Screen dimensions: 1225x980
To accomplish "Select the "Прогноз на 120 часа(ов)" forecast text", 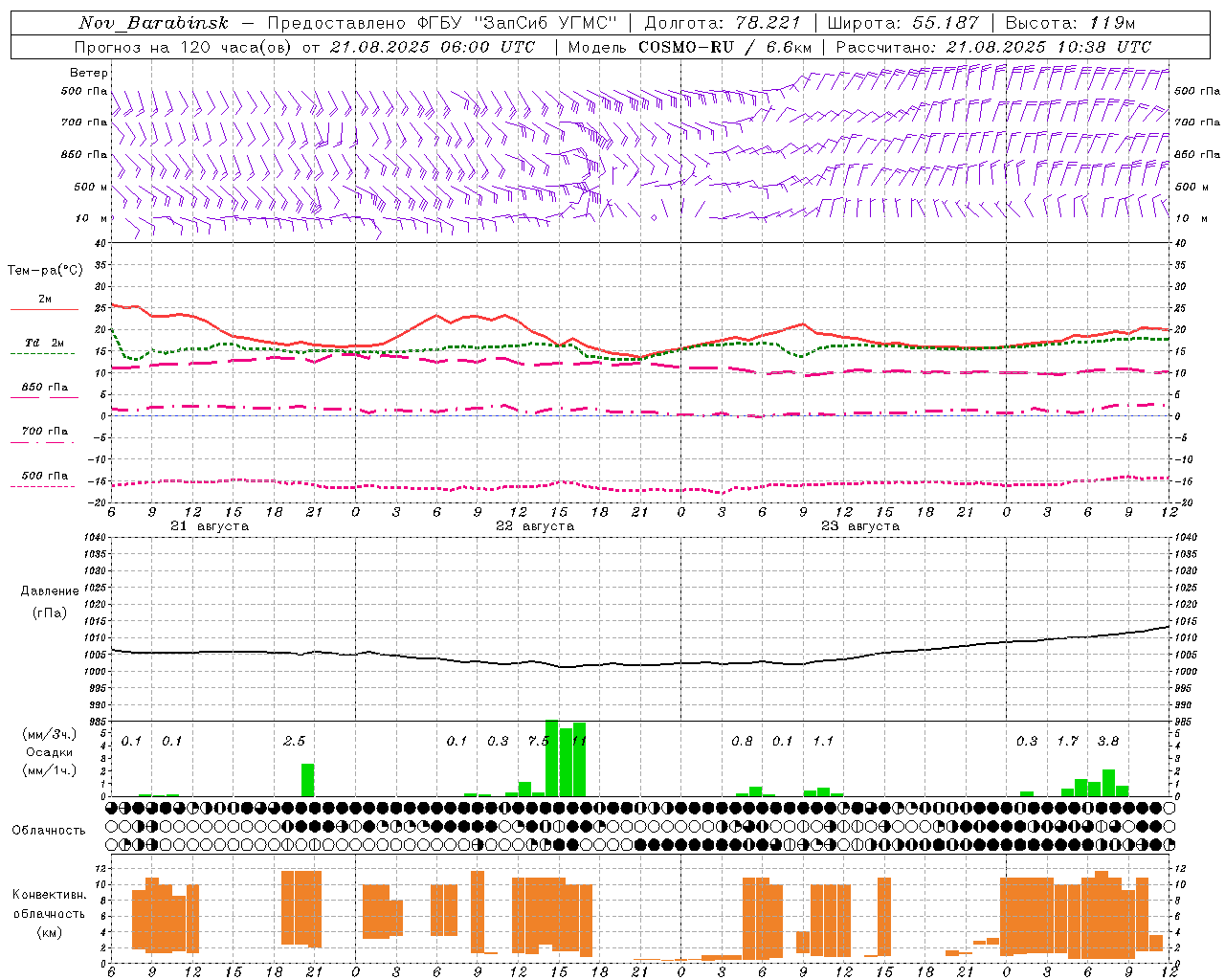I will tap(184, 47).
